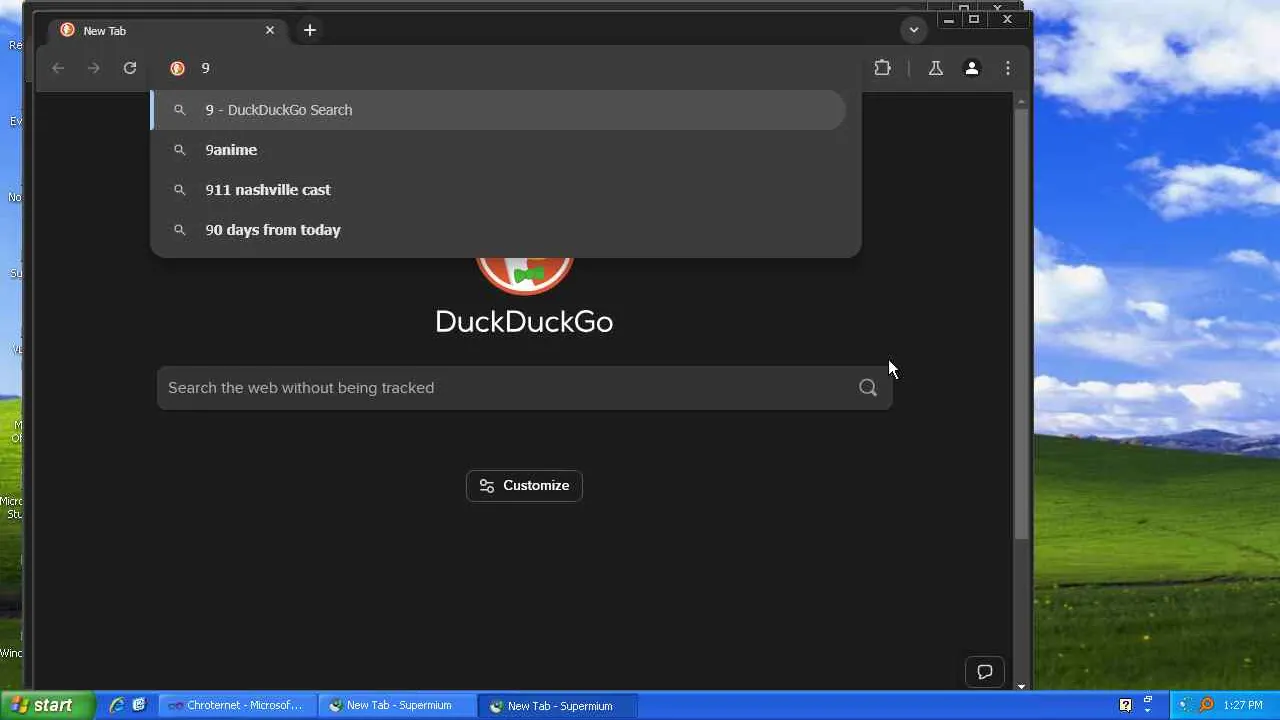Viewport: 1280px width, 720px height.
Task: Click the page scrollbar up arrow
Action: pos(1021,100)
